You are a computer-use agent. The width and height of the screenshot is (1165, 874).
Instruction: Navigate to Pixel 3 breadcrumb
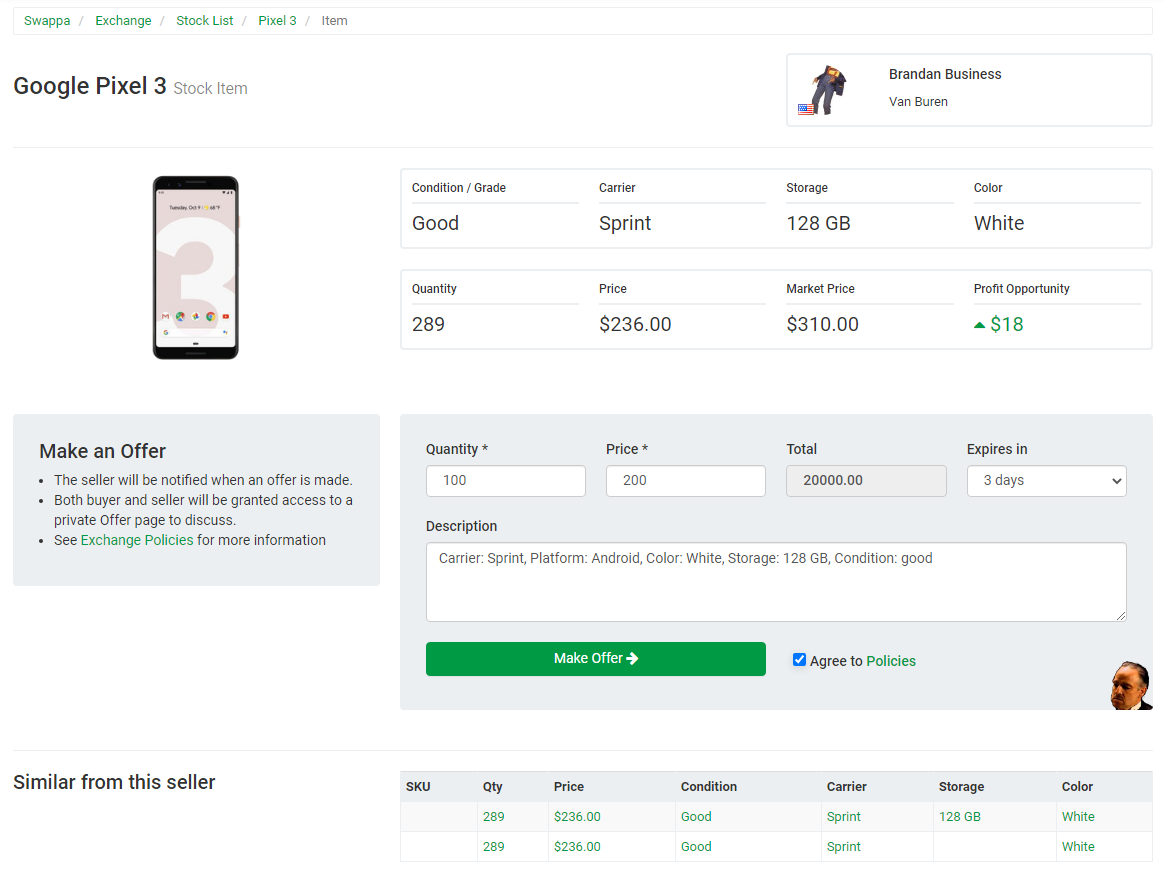(277, 21)
